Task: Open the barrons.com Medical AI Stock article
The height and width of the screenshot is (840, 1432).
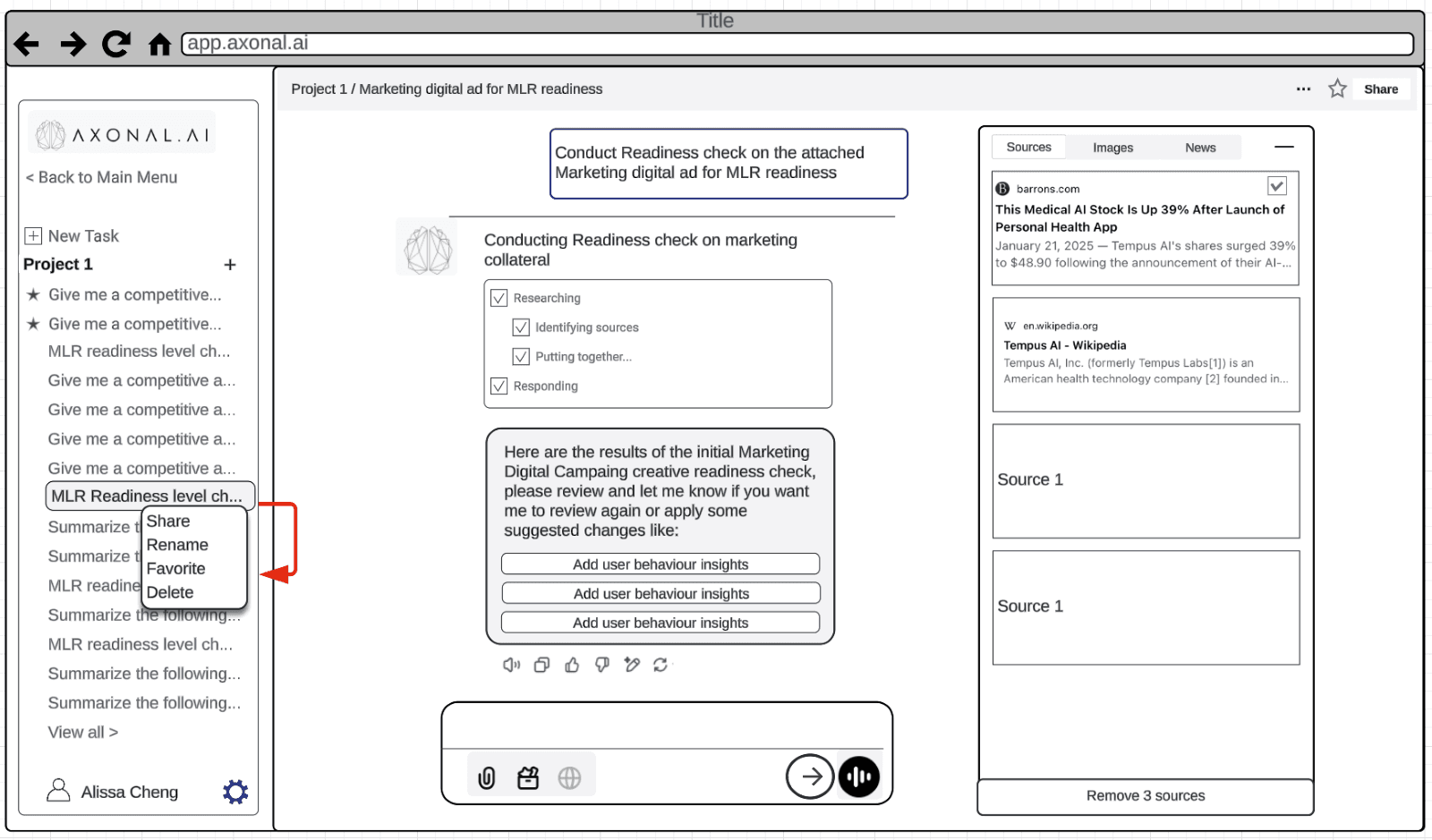Action: [x=1145, y=228]
